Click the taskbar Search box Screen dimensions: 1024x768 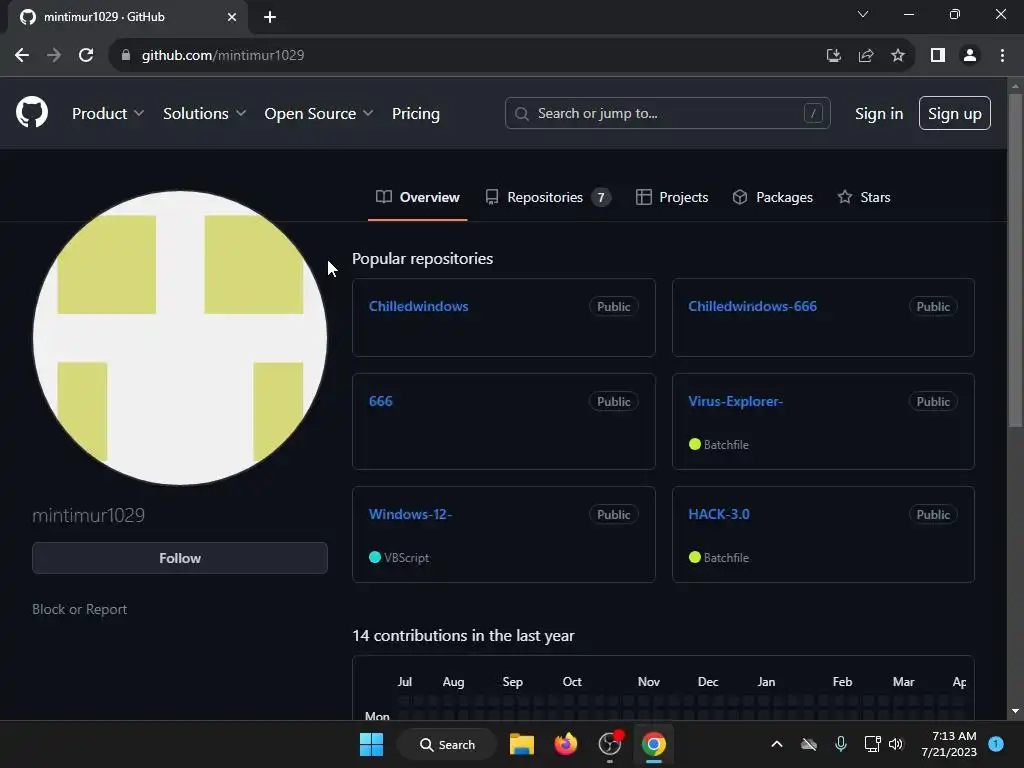[x=448, y=744]
